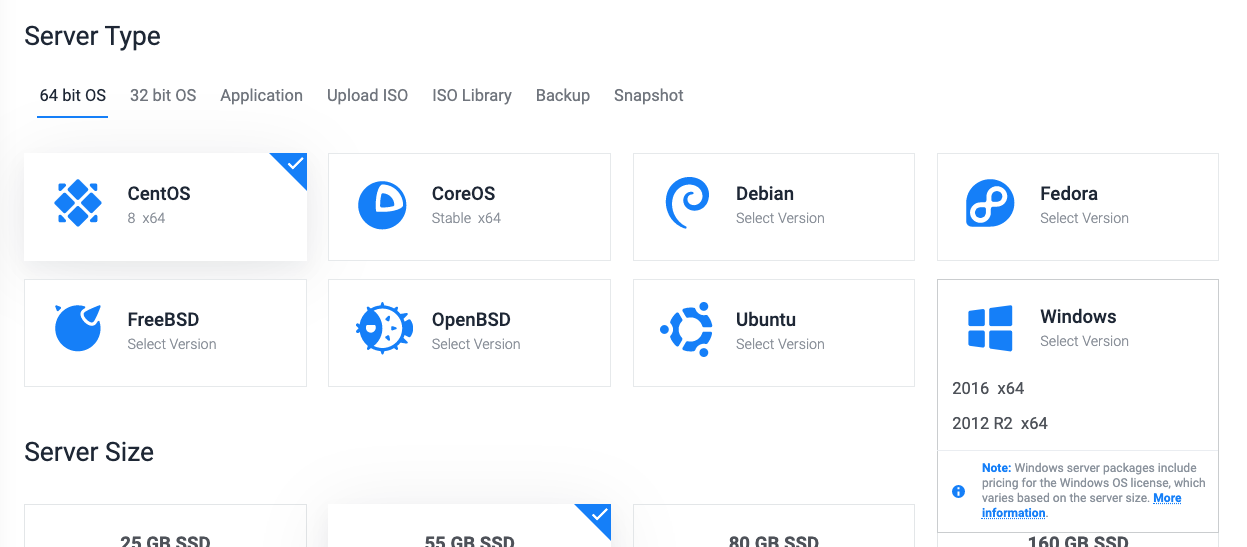Screen dimensions: 1247x547
Task: Choose Windows 2016 x64 version
Action: tap(988, 388)
